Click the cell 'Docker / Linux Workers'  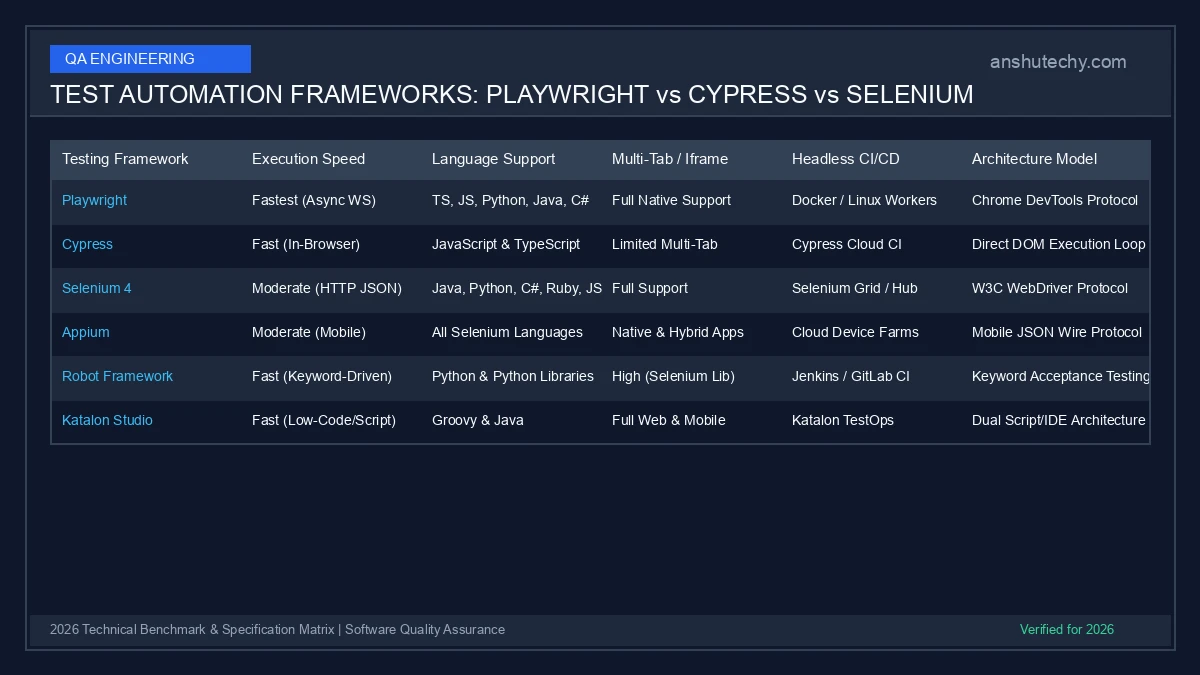(864, 200)
